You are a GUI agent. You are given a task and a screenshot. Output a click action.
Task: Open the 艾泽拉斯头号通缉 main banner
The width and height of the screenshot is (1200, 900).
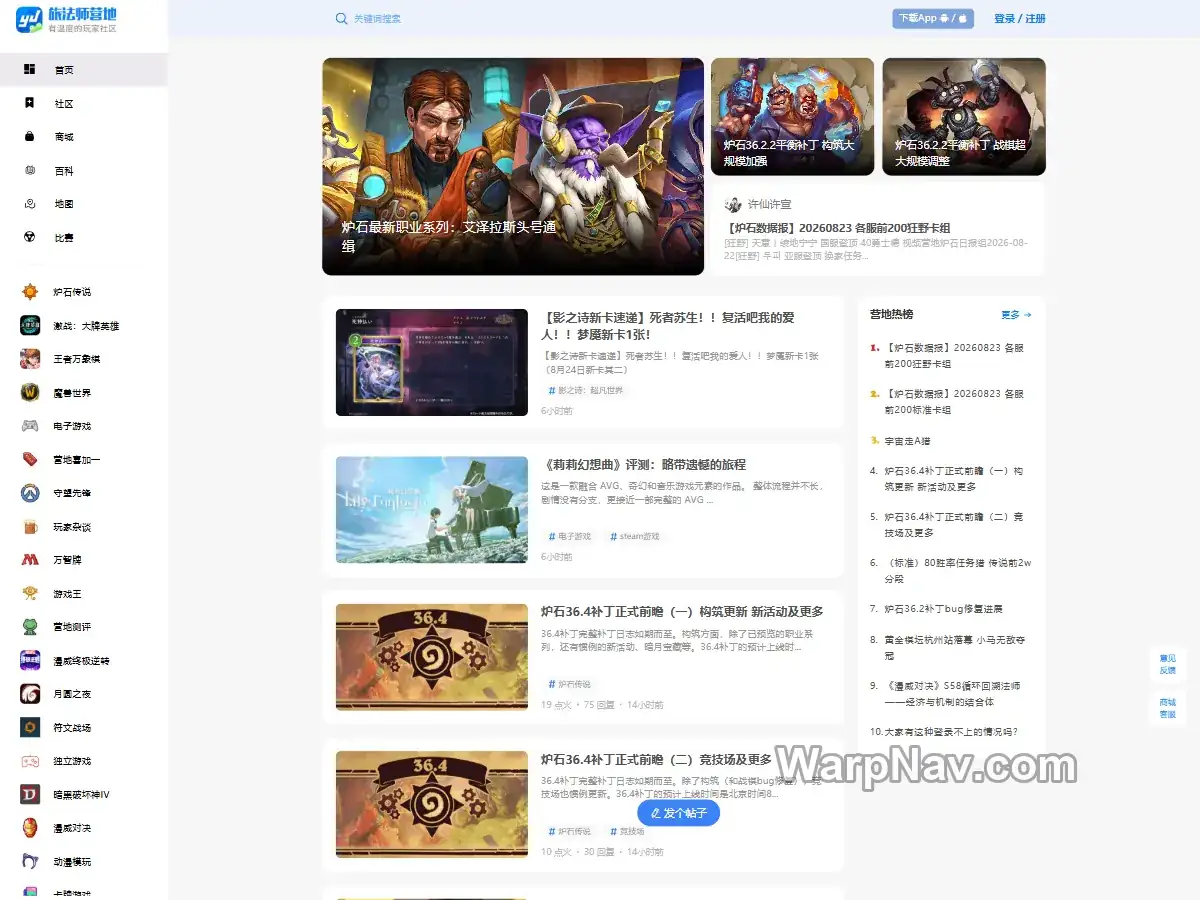coord(513,166)
